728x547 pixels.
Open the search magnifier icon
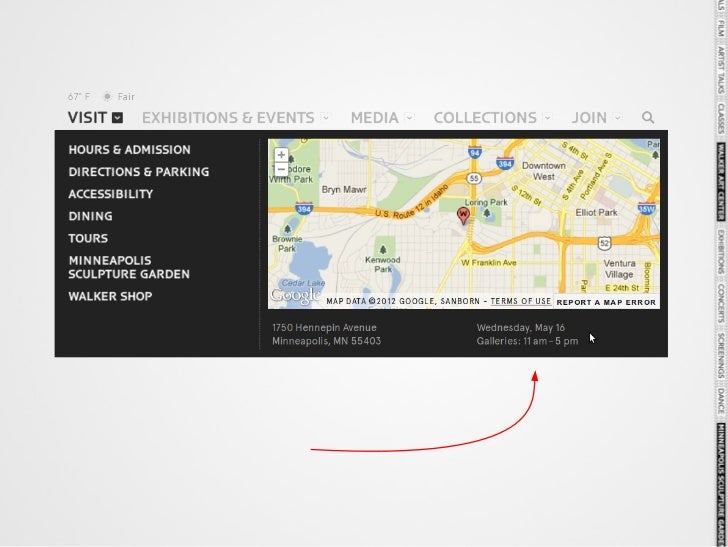pyautogui.click(x=648, y=117)
